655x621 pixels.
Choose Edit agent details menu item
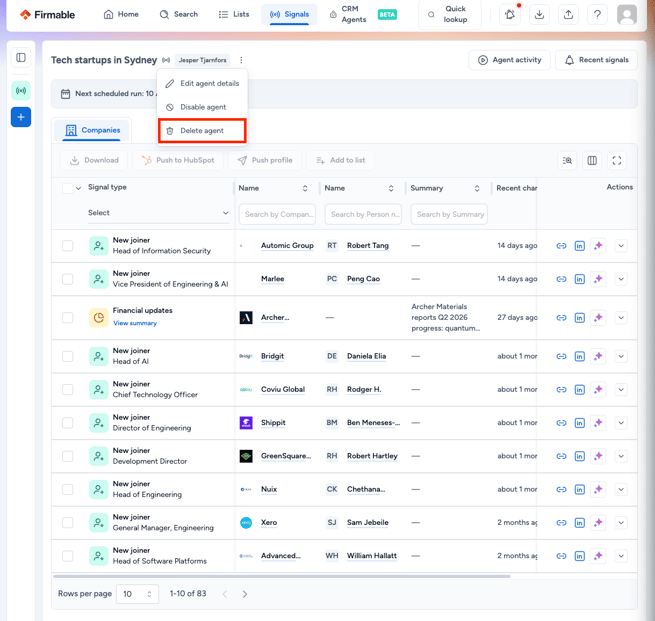[x=202, y=84]
